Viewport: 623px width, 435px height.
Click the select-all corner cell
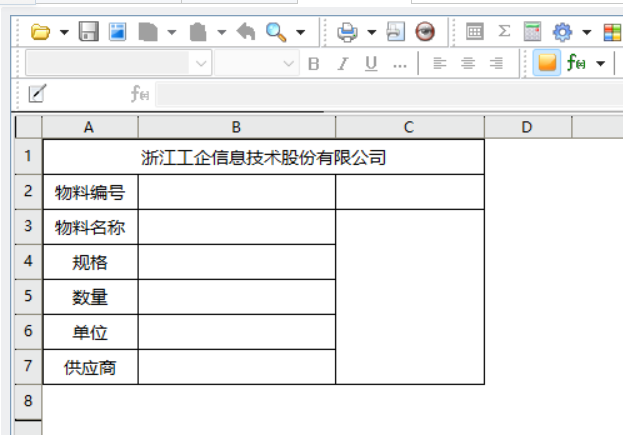click(x=28, y=127)
